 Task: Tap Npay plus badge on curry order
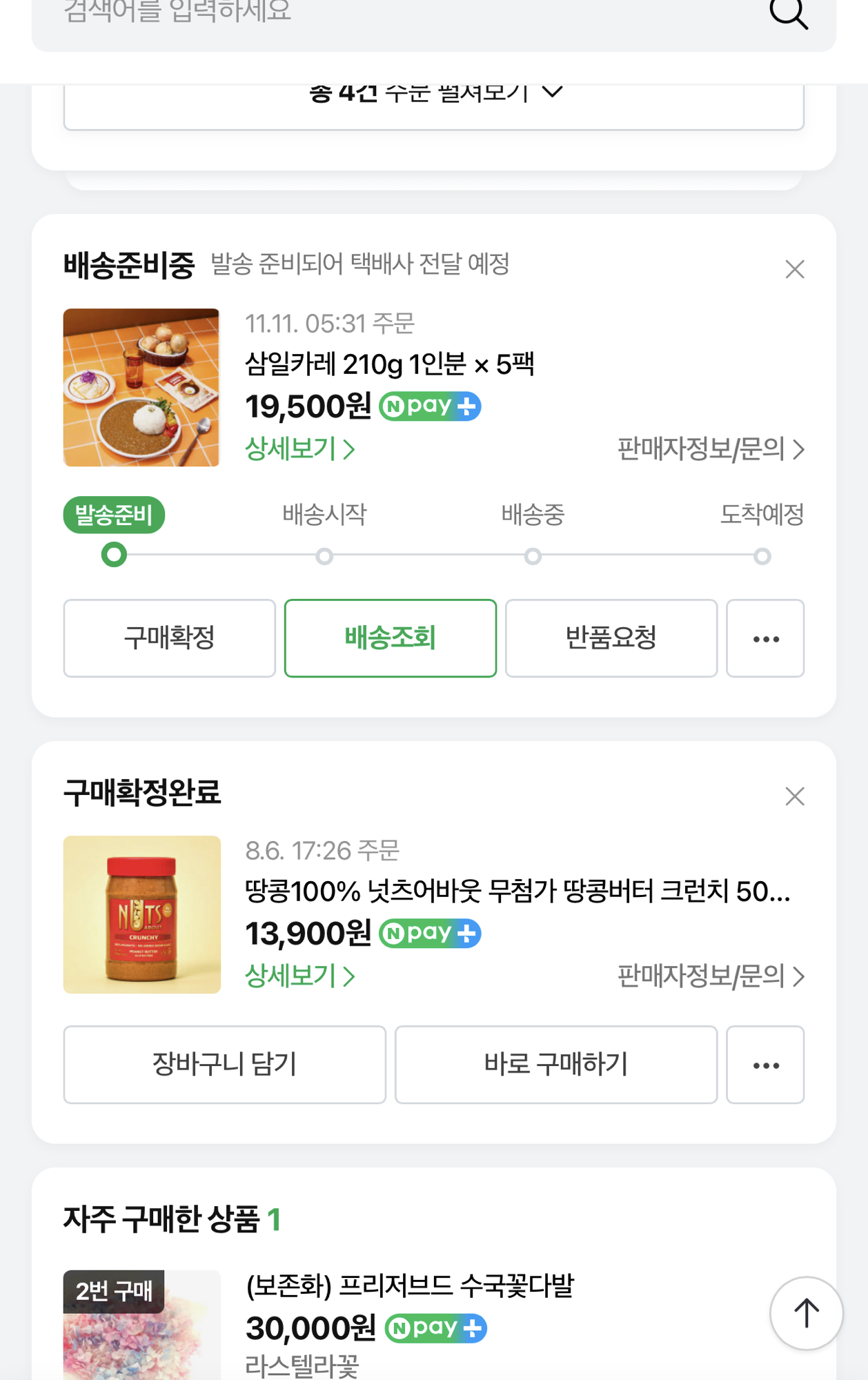[x=430, y=406]
